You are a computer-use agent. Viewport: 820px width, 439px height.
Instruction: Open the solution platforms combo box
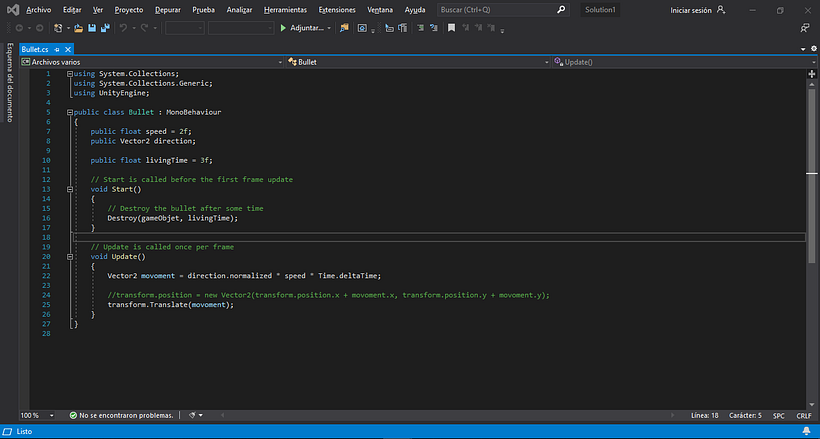[x=241, y=28]
